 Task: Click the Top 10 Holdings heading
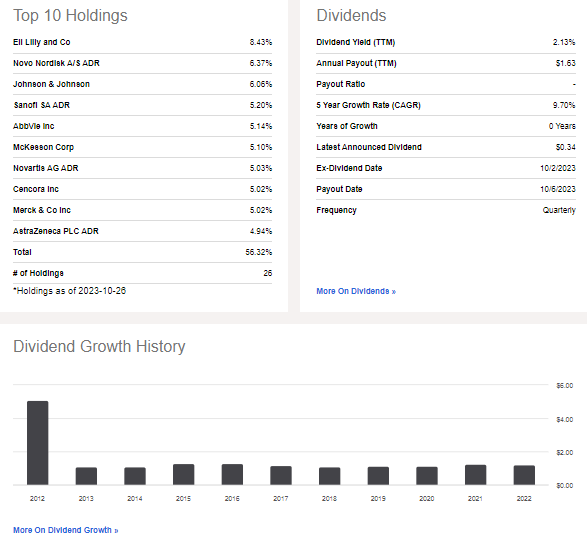70,16
